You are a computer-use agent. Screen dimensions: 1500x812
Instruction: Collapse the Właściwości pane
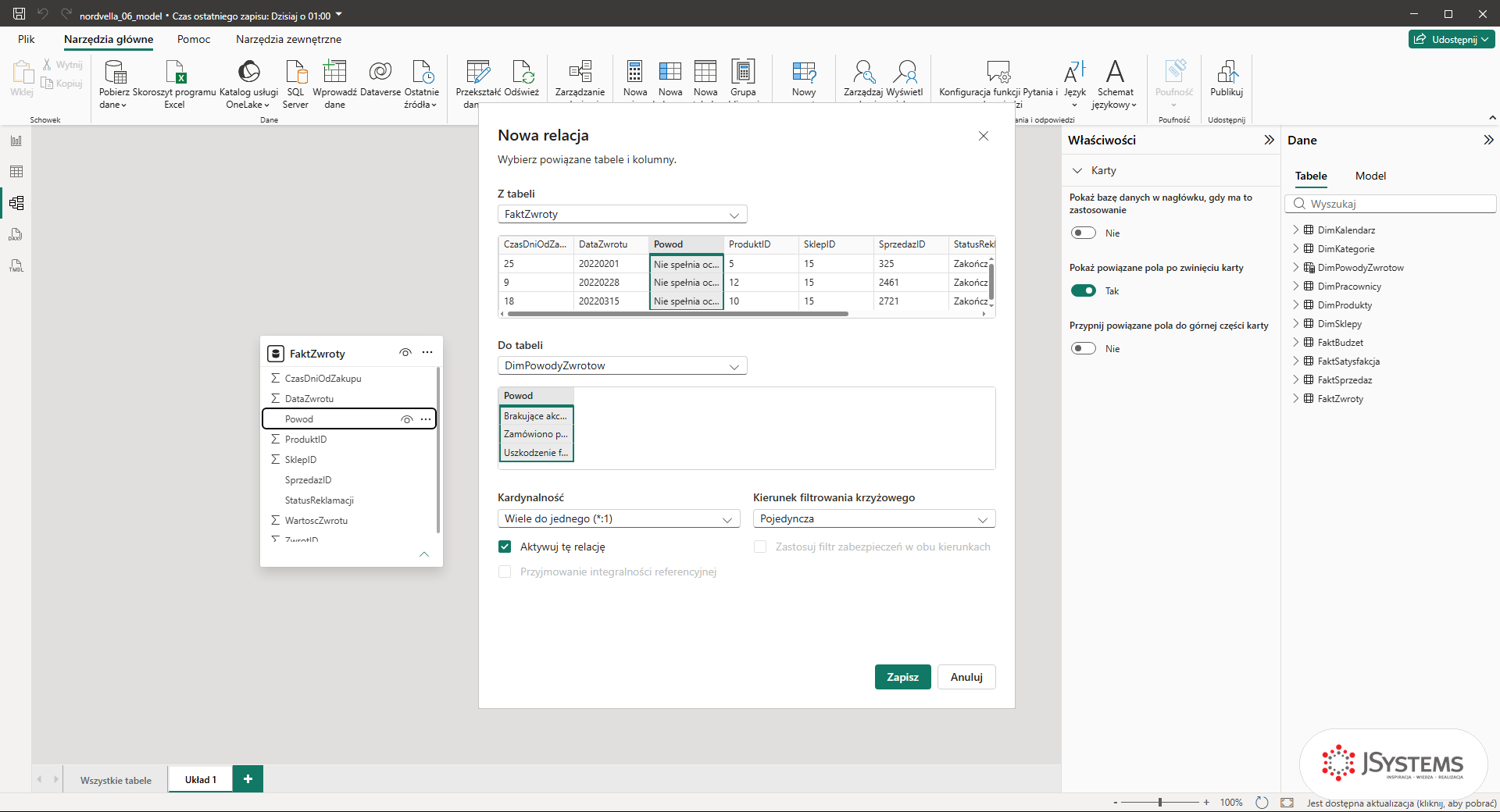tap(1269, 140)
